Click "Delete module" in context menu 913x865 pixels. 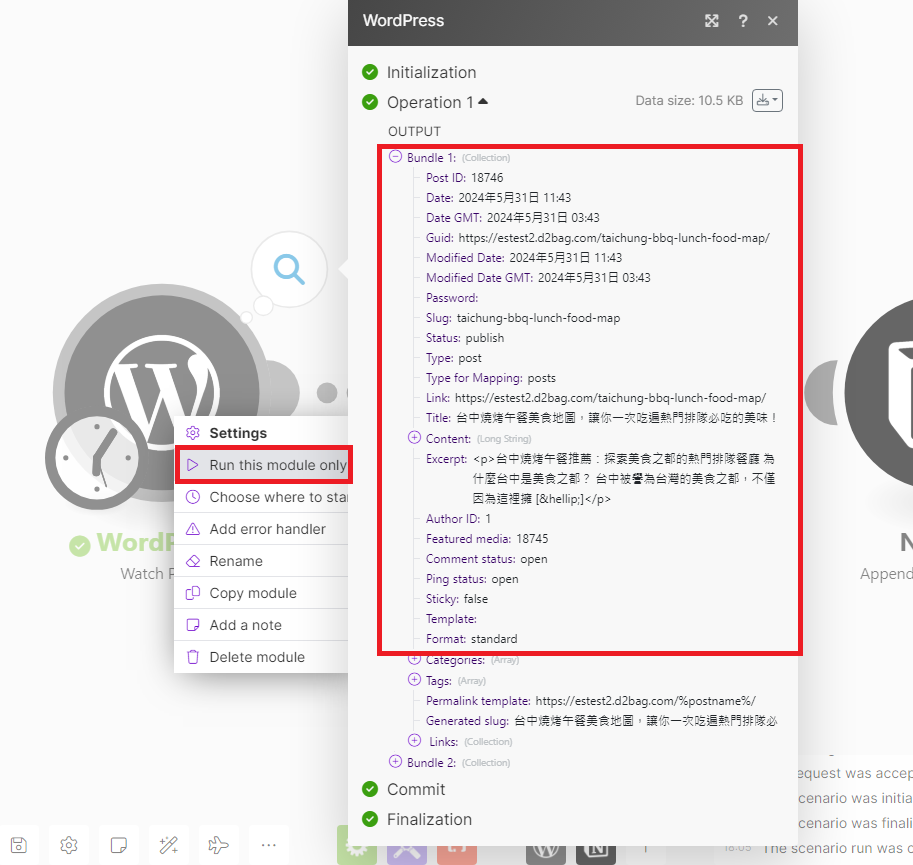[x=256, y=657]
